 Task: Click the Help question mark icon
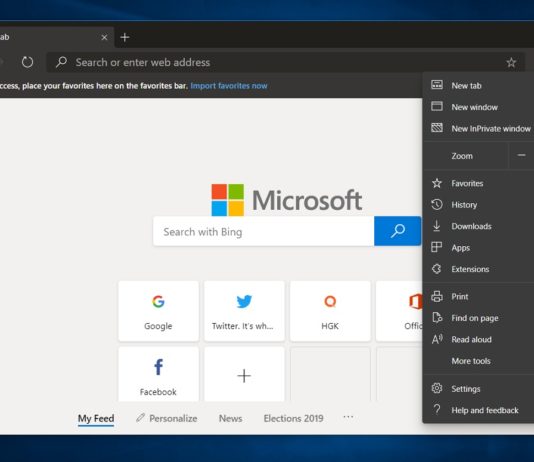[x=437, y=410]
